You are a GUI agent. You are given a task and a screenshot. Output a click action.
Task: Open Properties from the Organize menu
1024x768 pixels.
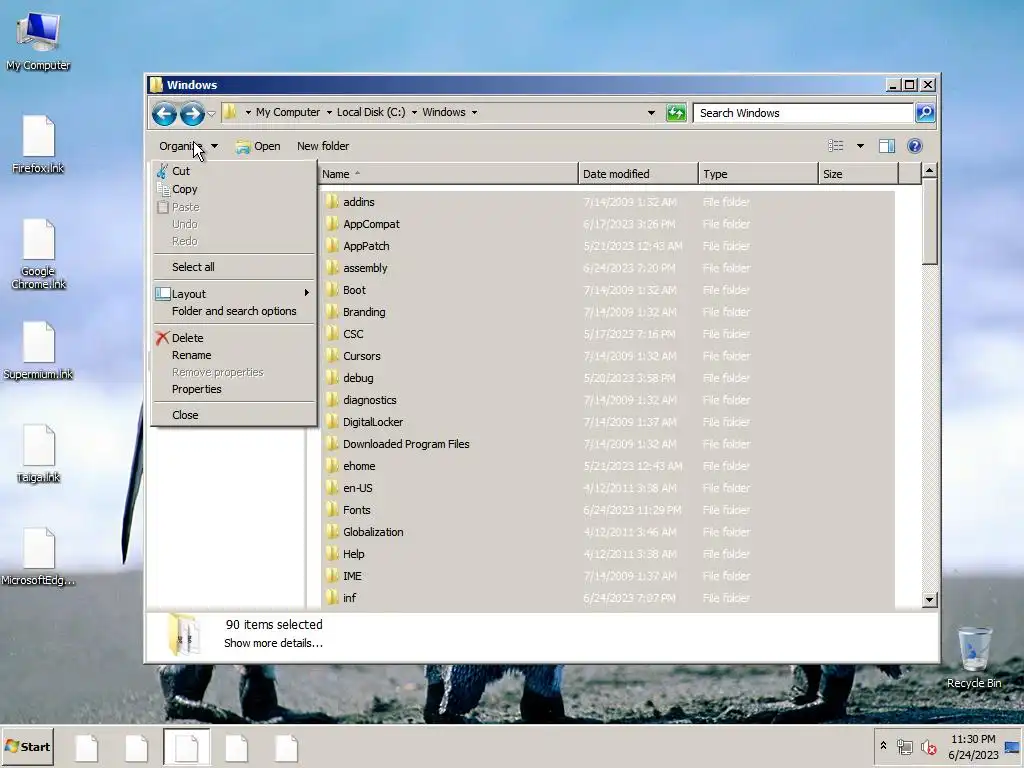pyautogui.click(x=234, y=389)
